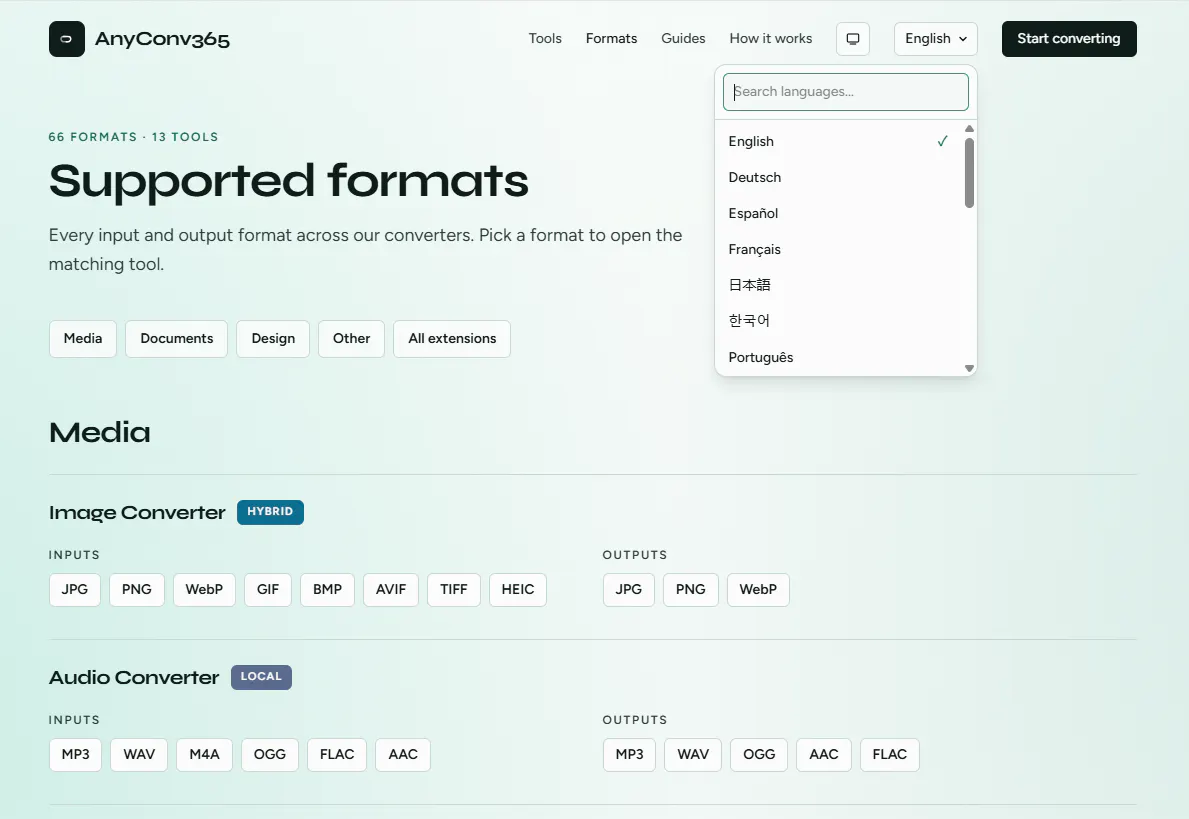Select Français language option

click(x=839, y=249)
